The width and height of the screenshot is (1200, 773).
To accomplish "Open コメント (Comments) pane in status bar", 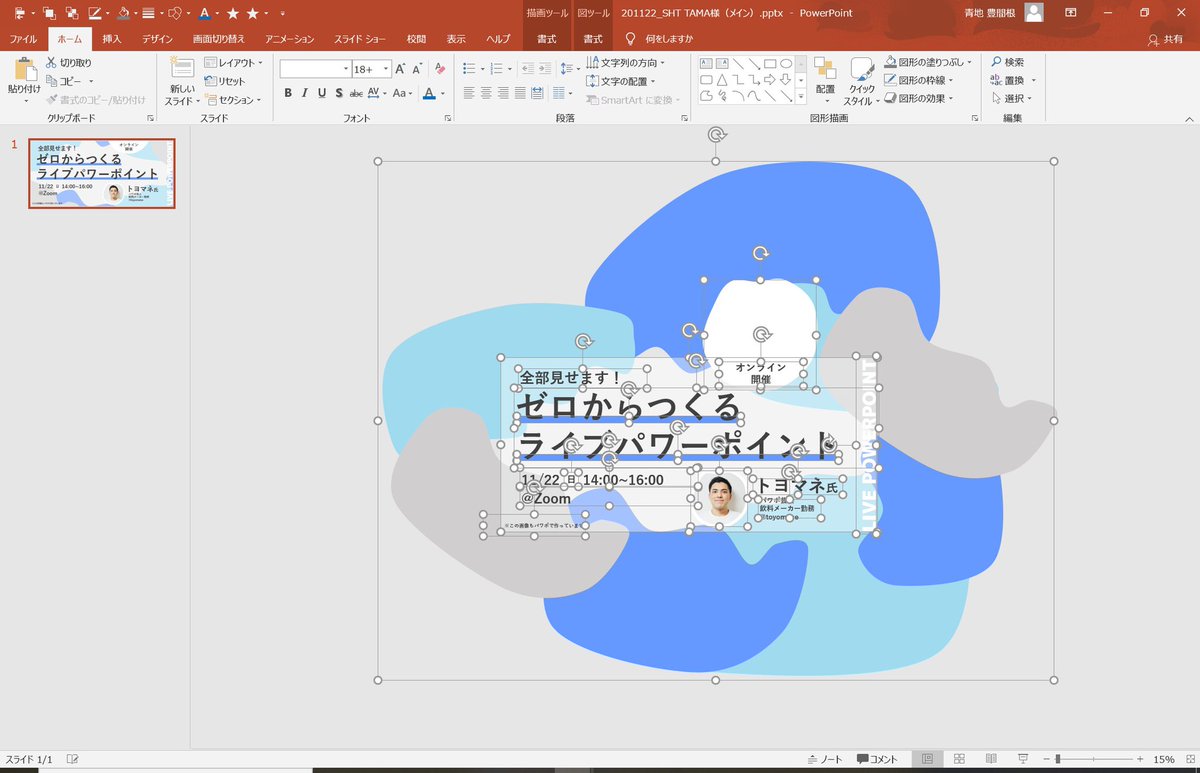I will [x=877, y=759].
